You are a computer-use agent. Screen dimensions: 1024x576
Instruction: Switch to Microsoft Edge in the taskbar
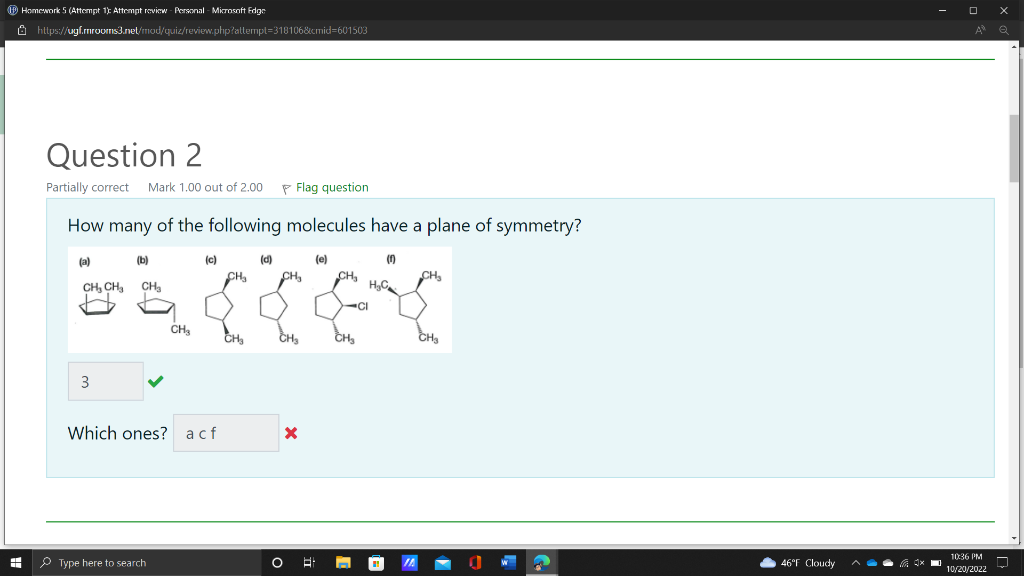click(x=541, y=562)
